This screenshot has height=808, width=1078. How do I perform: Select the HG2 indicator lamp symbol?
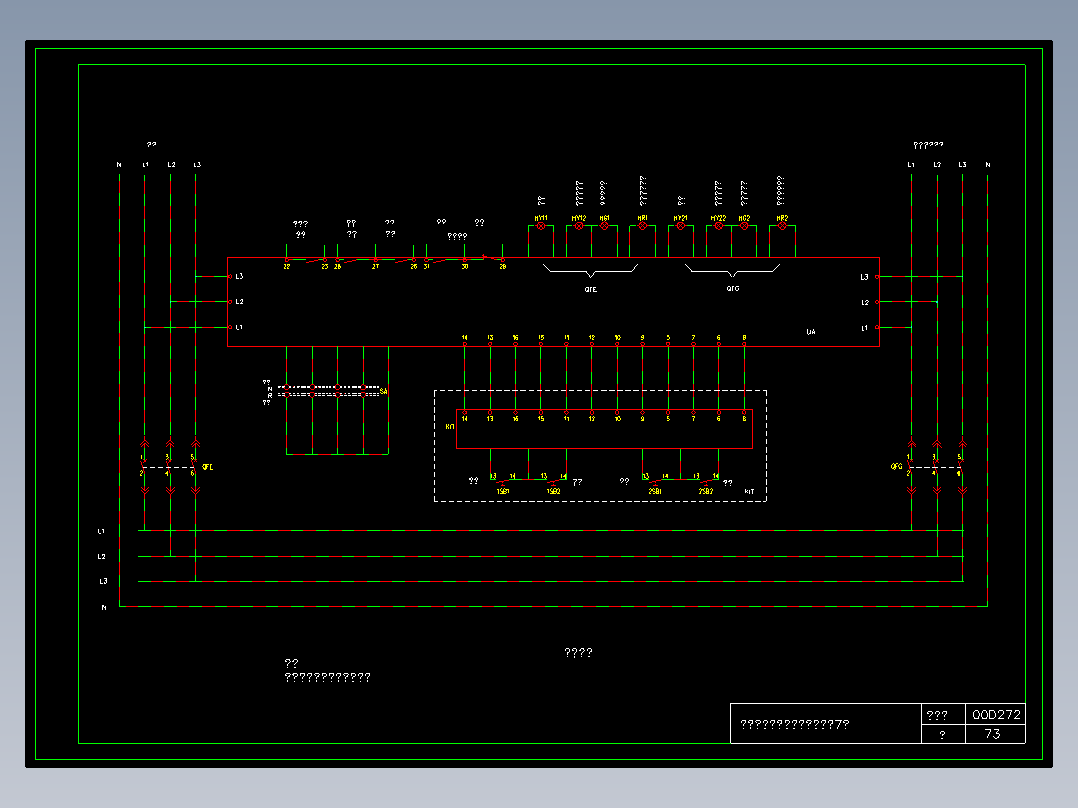pyautogui.click(x=744, y=226)
